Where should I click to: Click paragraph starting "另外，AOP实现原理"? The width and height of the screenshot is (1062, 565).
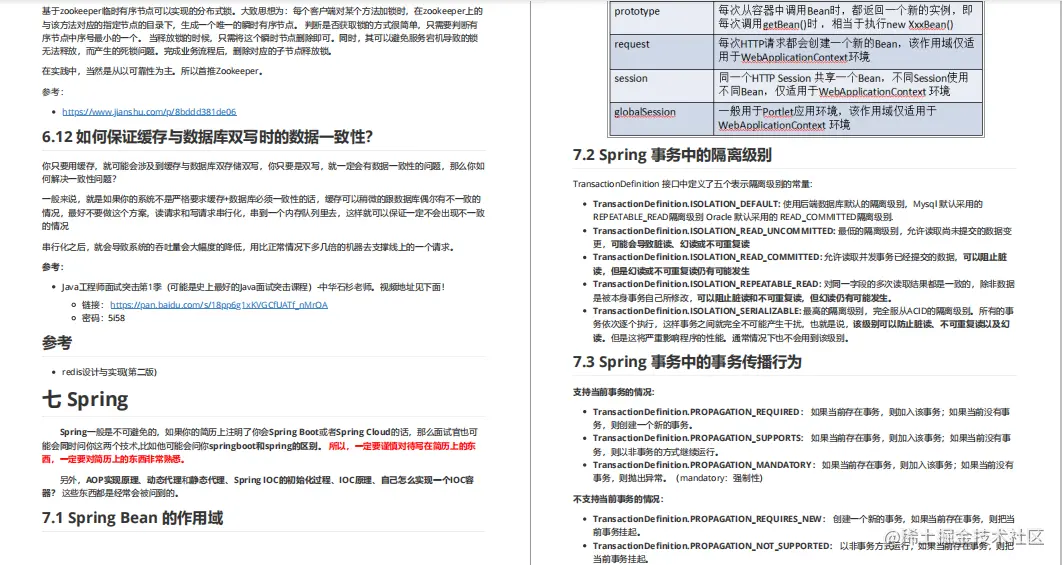coord(258,486)
